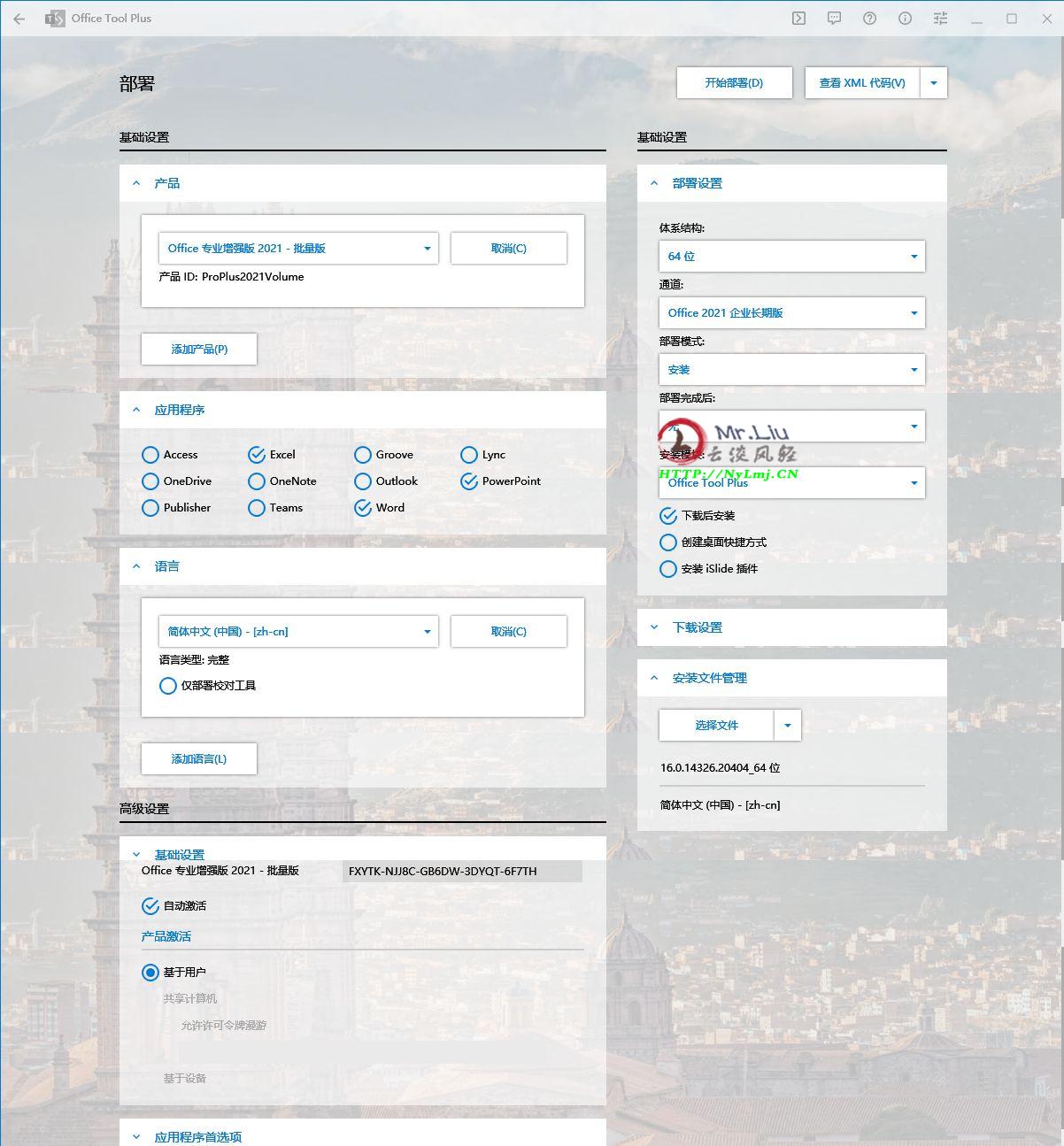Open the settings sliders icon

(x=940, y=19)
